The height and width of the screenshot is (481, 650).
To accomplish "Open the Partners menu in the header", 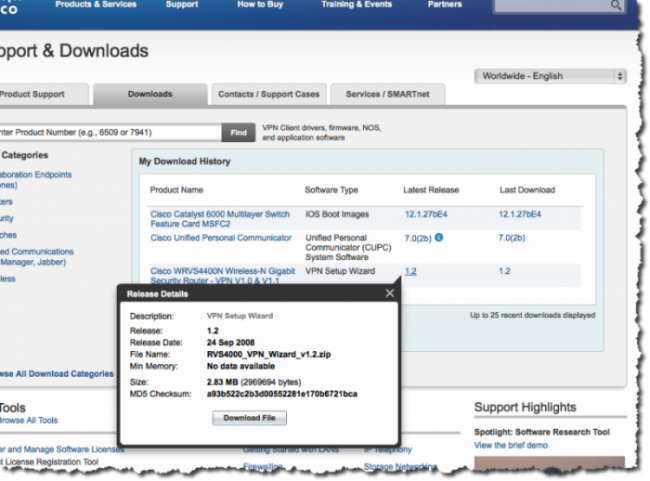I will point(445,5).
